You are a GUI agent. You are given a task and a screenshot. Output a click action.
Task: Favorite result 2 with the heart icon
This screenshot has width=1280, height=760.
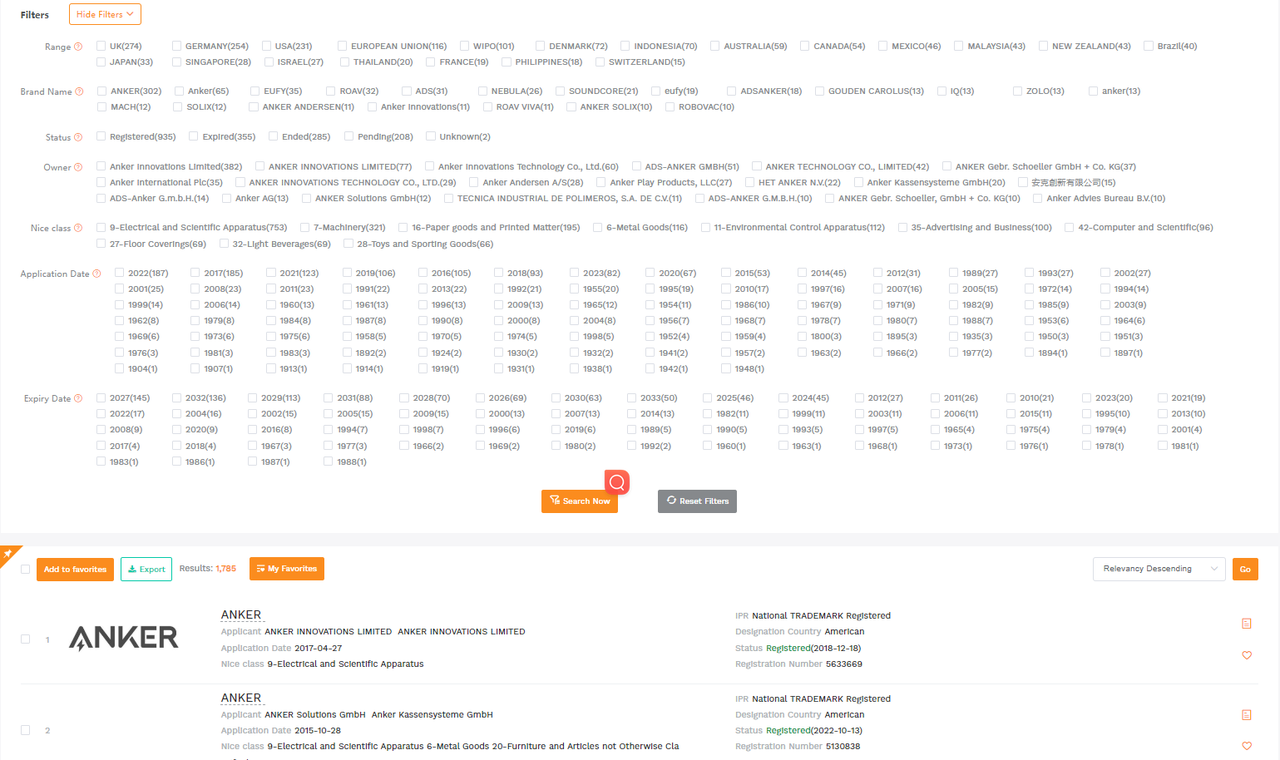click(1246, 746)
